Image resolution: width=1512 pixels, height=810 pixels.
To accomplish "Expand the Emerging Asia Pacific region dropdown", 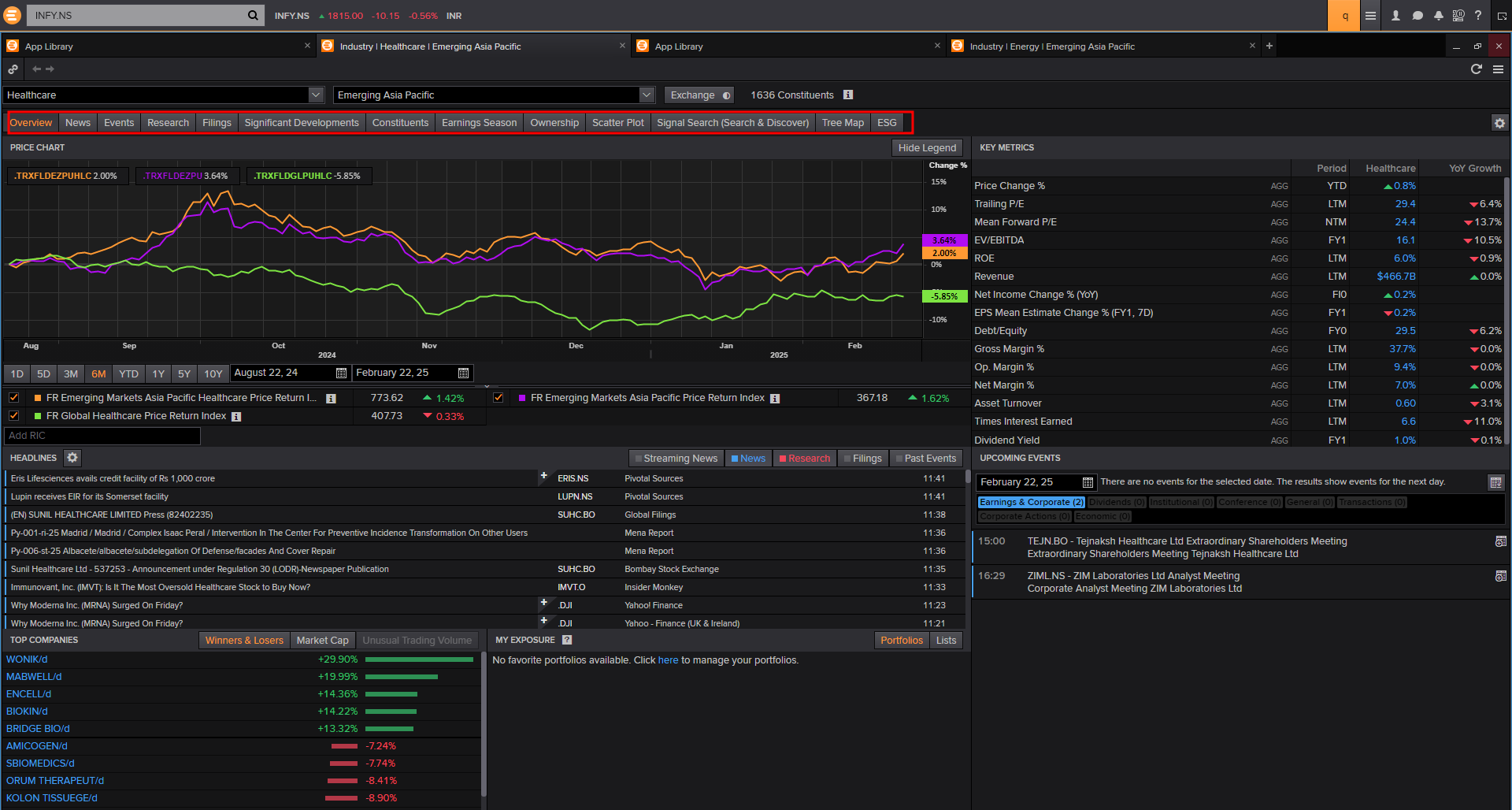I will [647, 95].
